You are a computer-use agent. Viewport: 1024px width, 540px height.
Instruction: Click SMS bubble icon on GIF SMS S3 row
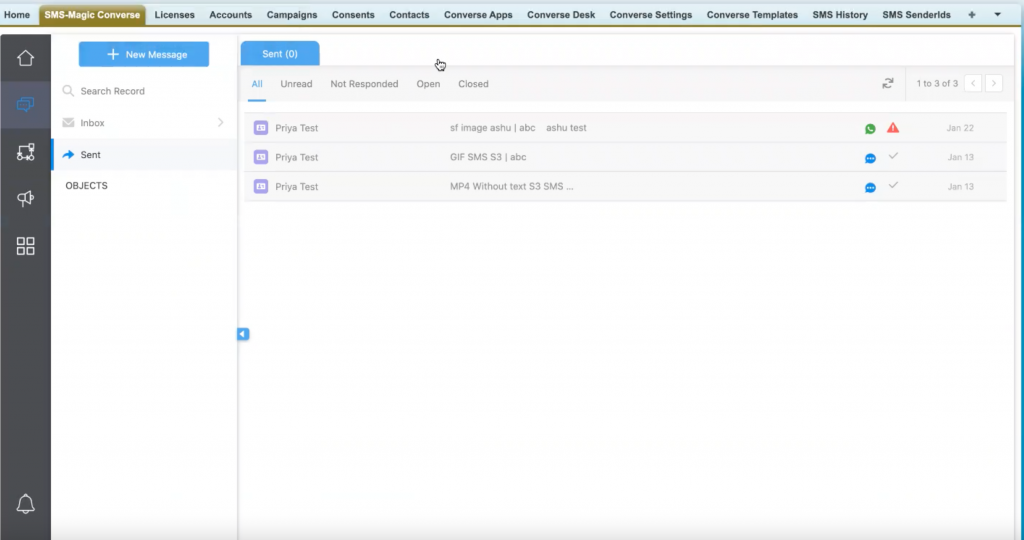click(x=870, y=159)
